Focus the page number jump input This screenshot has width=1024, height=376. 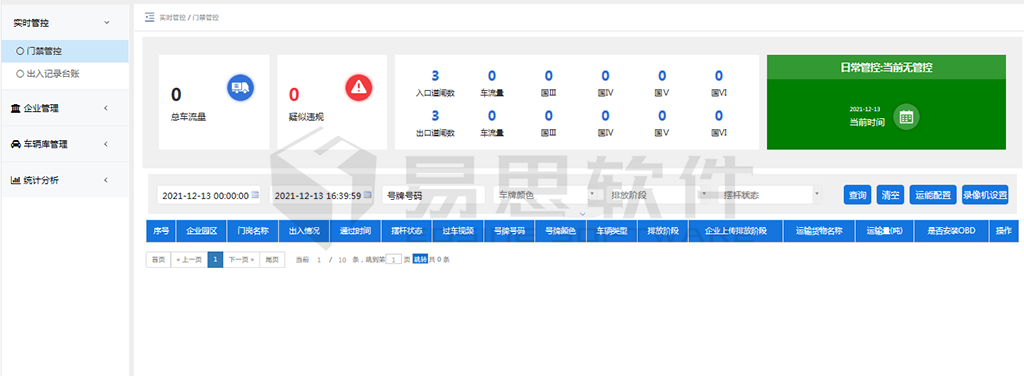pyautogui.click(x=393, y=260)
